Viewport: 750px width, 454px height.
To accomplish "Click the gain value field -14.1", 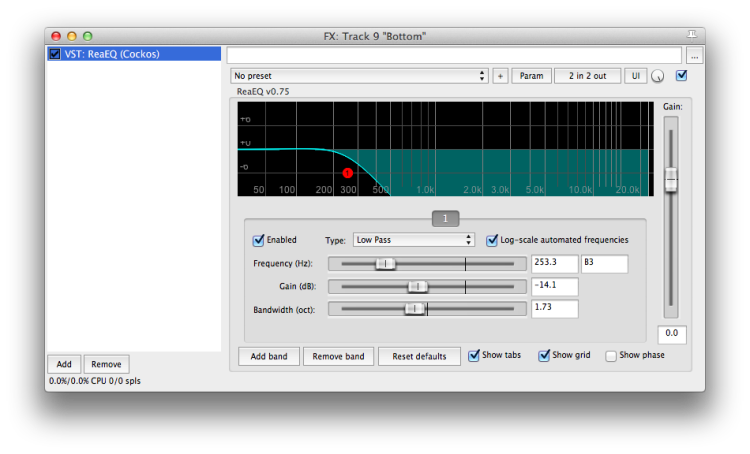I will pos(554,287).
